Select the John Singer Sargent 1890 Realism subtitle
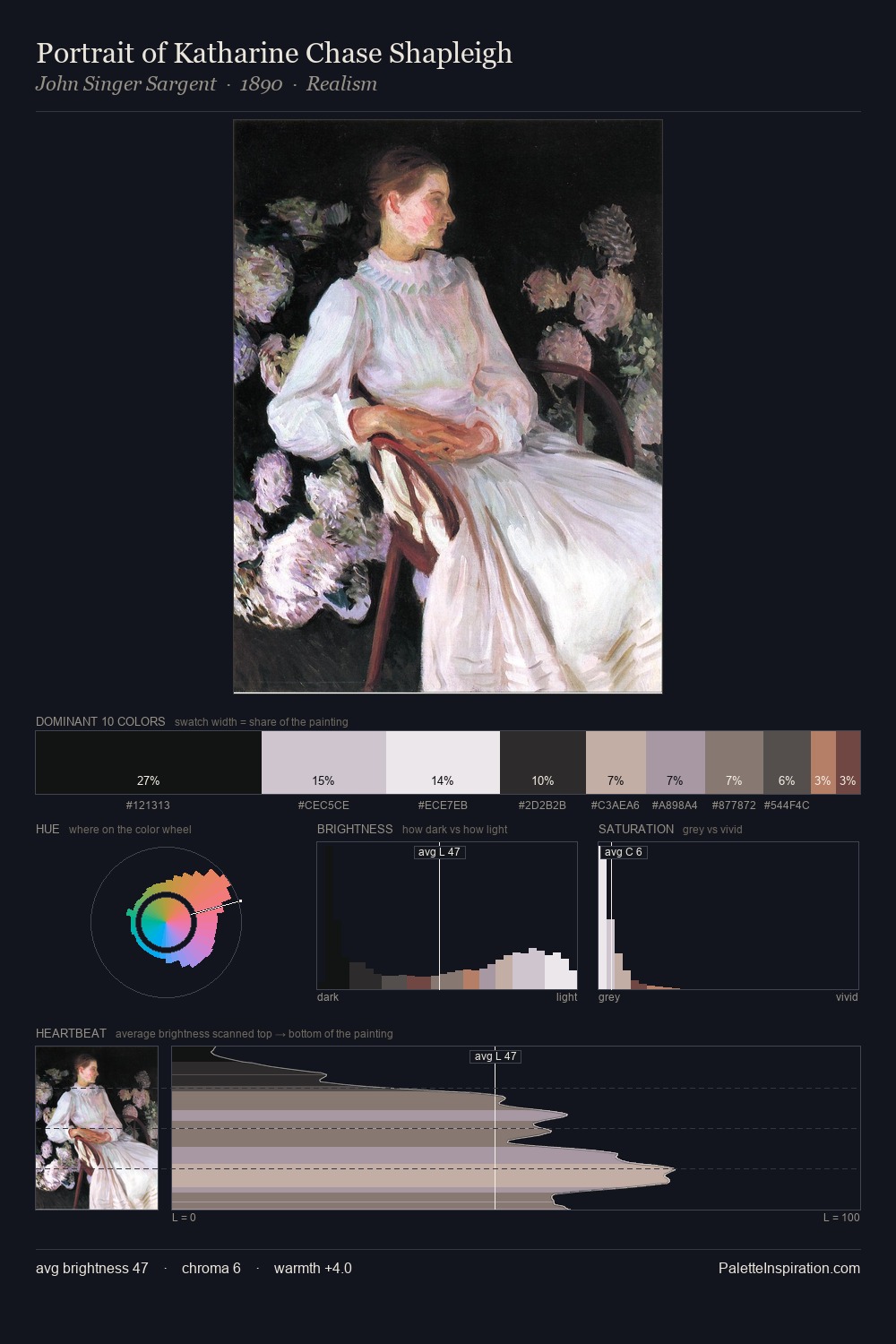Image resolution: width=896 pixels, height=1344 pixels. click(206, 84)
